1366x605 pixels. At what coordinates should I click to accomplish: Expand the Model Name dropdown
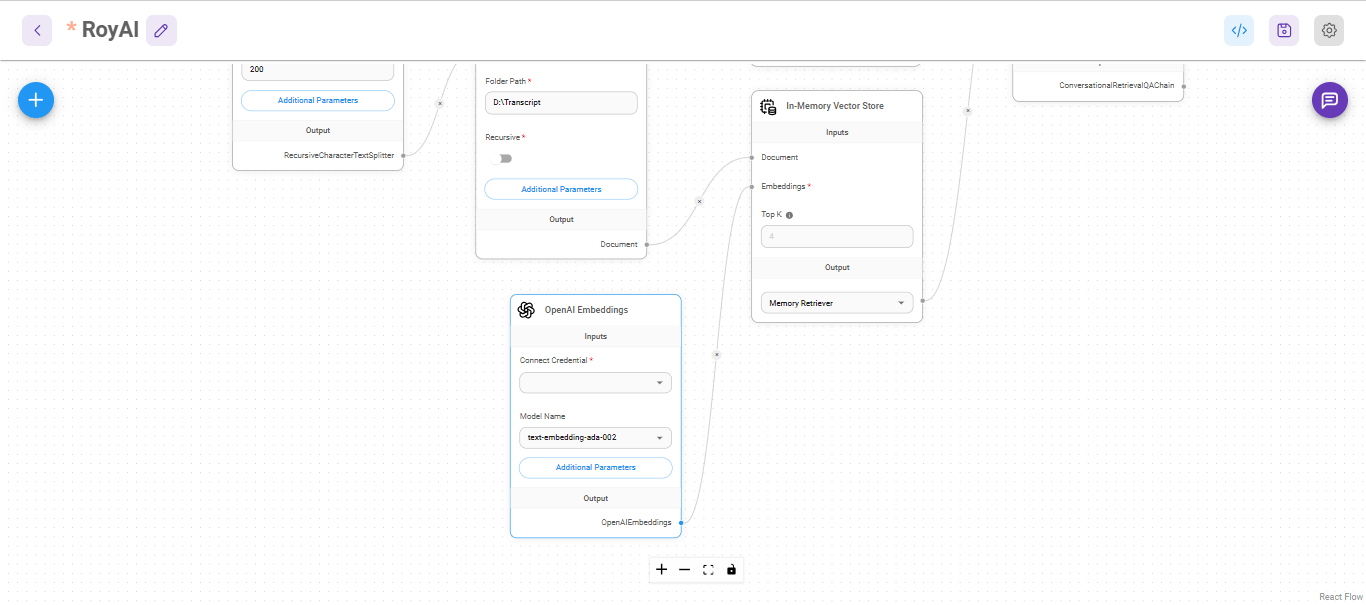click(x=595, y=438)
